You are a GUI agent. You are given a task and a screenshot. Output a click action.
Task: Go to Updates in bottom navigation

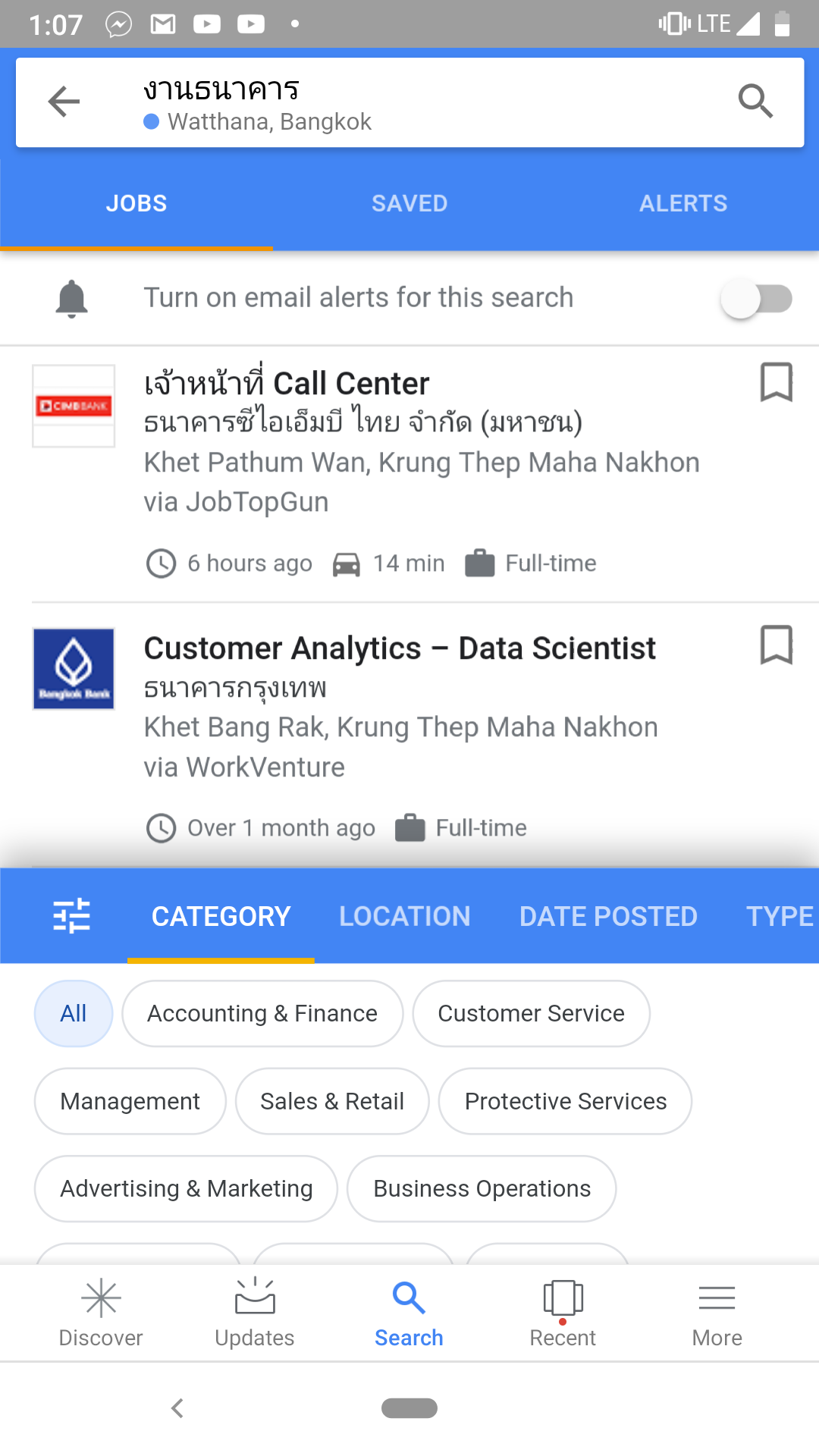(x=255, y=1312)
